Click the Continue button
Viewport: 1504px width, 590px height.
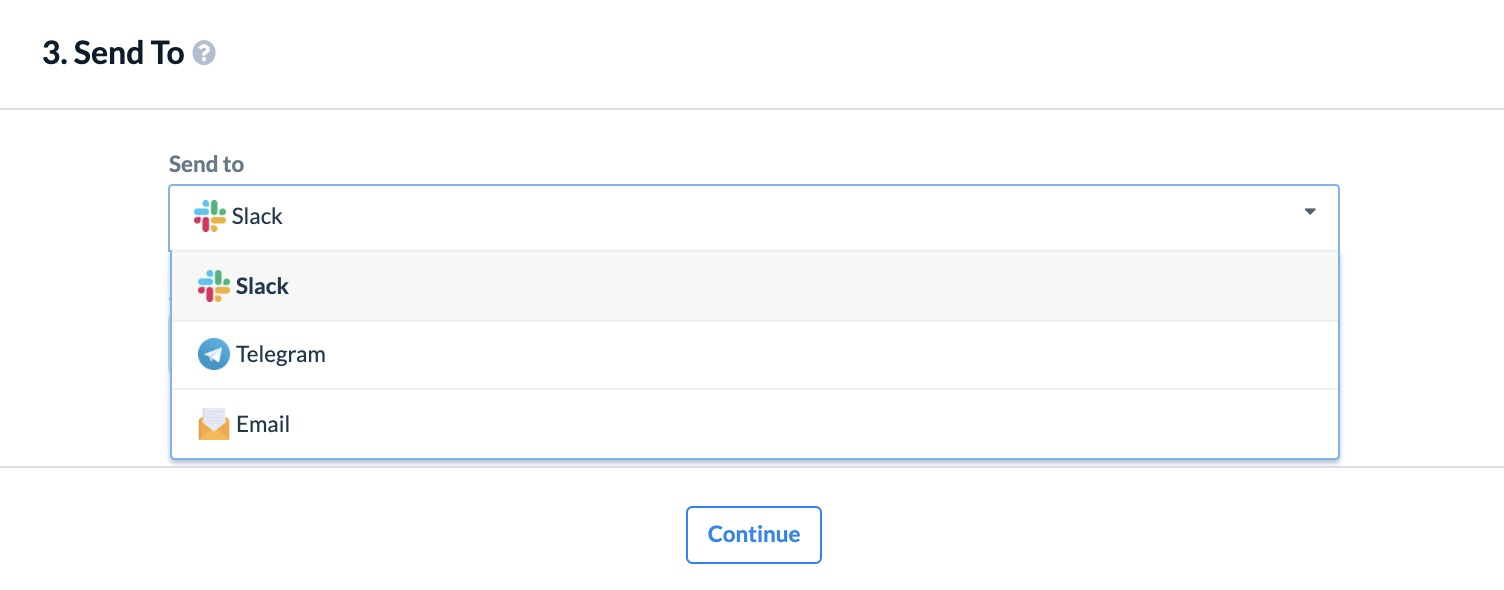point(754,534)
